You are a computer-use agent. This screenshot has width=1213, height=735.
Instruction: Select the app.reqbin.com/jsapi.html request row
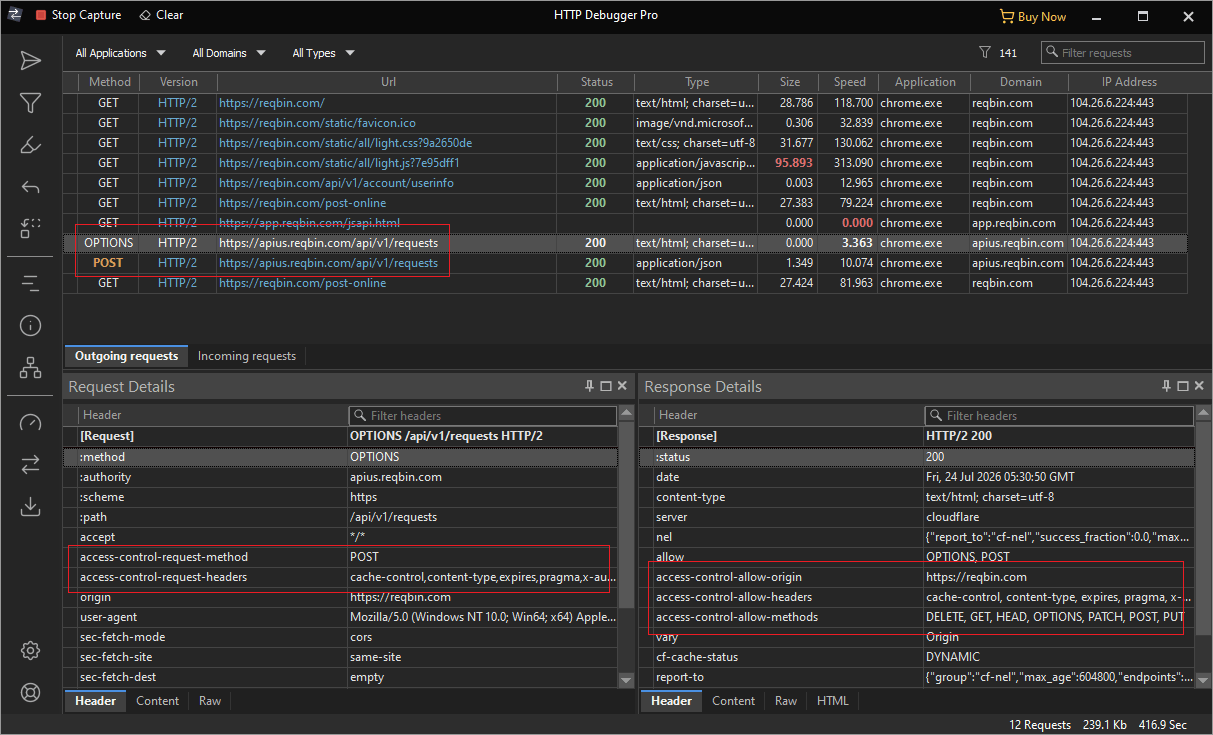click(625, 223)
